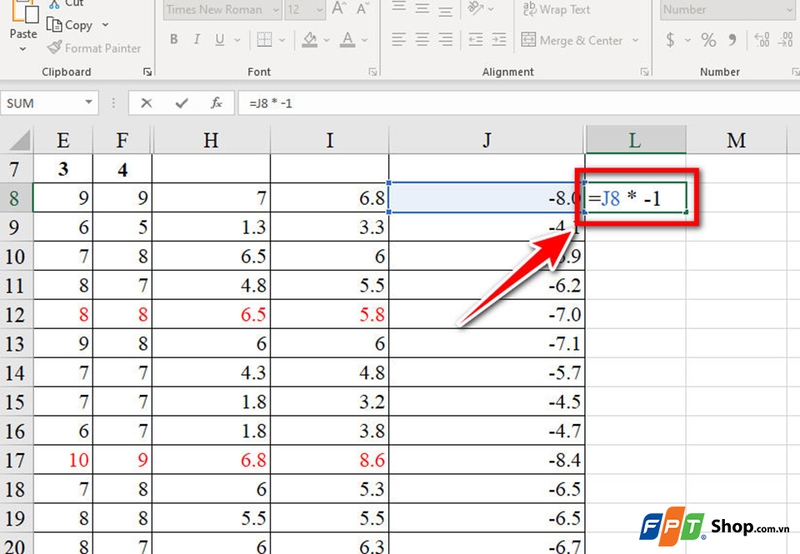Align text right icon

pyautogui.click(x=445, y=39)
